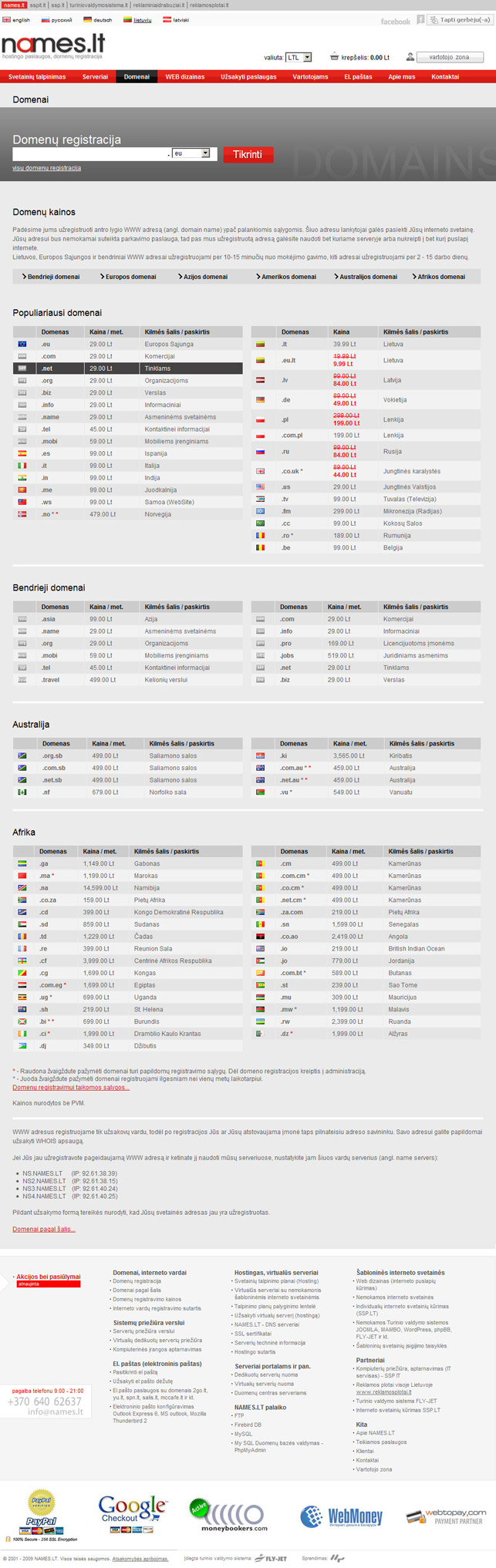Open the valiuta LTL currency dropdown

[x=299, y=57]
